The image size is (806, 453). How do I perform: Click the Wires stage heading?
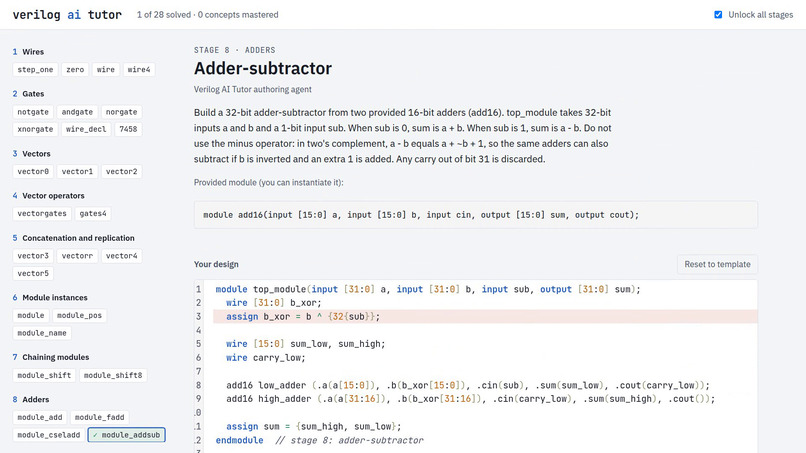click(x=33, y=52)
